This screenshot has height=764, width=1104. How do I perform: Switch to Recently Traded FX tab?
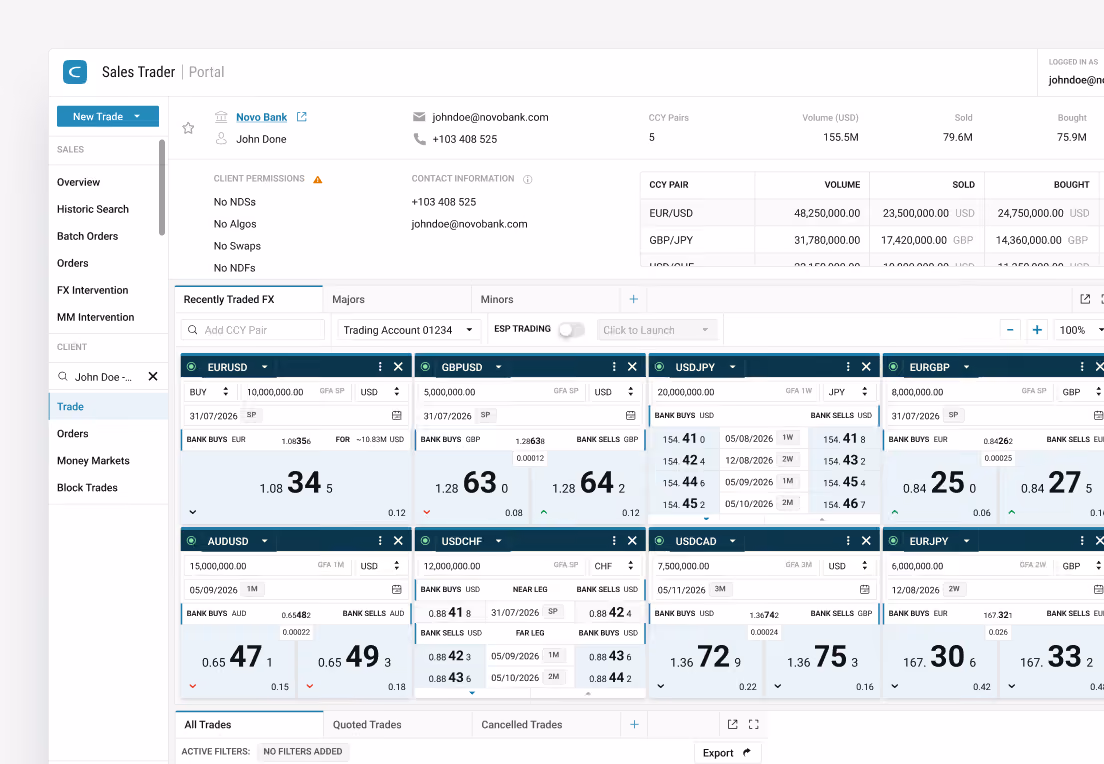pyautogui.click(x=249, y=299)
